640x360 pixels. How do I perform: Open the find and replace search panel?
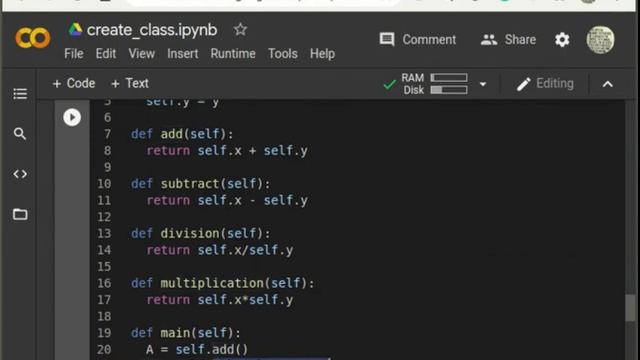coord(20,133)
